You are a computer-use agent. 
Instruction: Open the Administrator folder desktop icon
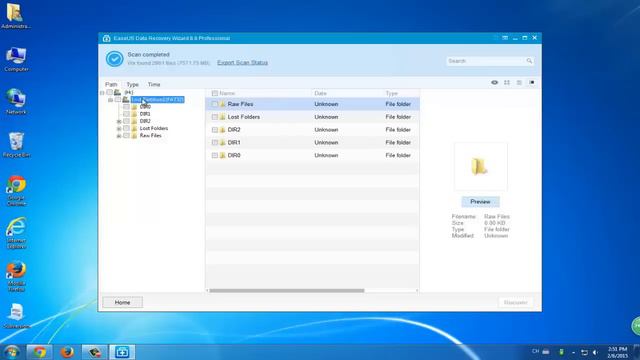(x=16, y=16)
